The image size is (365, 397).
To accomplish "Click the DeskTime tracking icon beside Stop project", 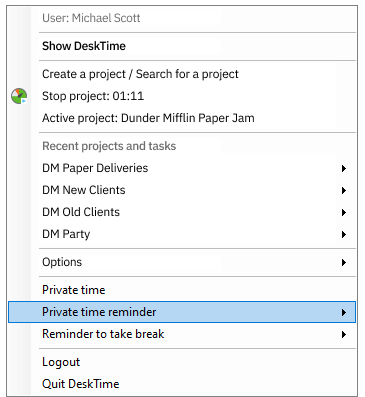I will [19, 96].
